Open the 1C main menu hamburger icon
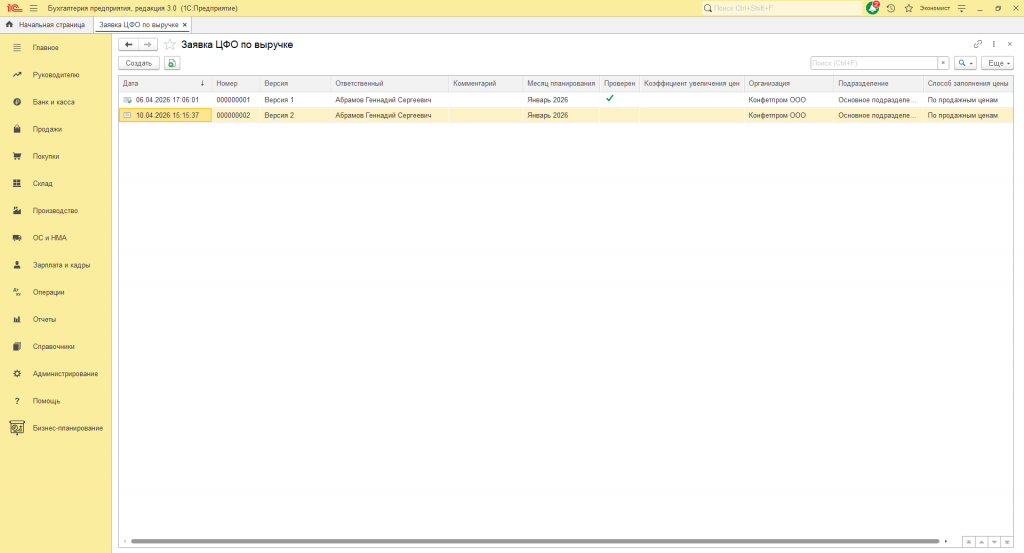 33,8
